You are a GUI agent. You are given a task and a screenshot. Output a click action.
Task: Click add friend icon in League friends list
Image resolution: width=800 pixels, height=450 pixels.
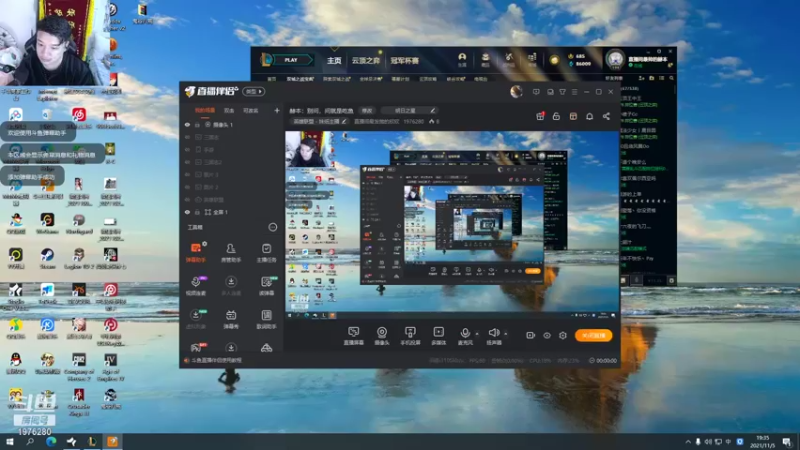641,78
